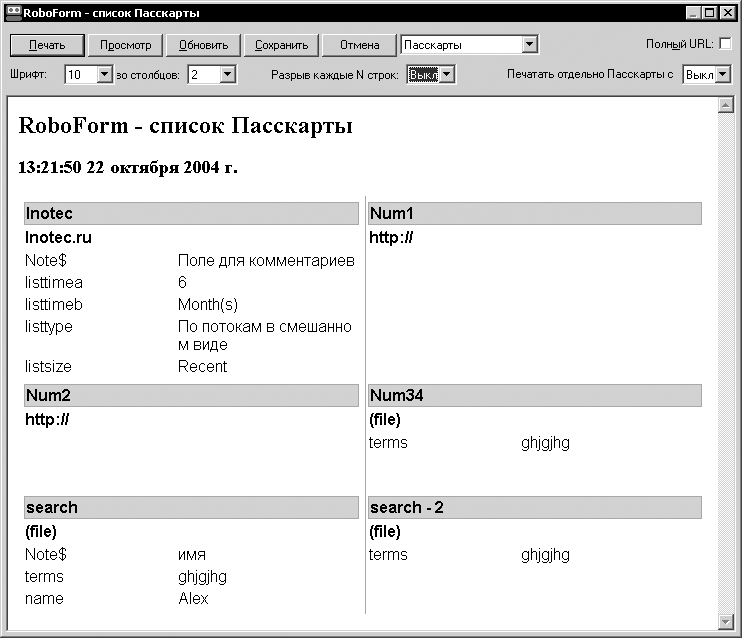Click the (file) text under Num34
Image resolution: width=742 pixels, height=638 pixels.
pyautogui.click(x=385, y=419)
